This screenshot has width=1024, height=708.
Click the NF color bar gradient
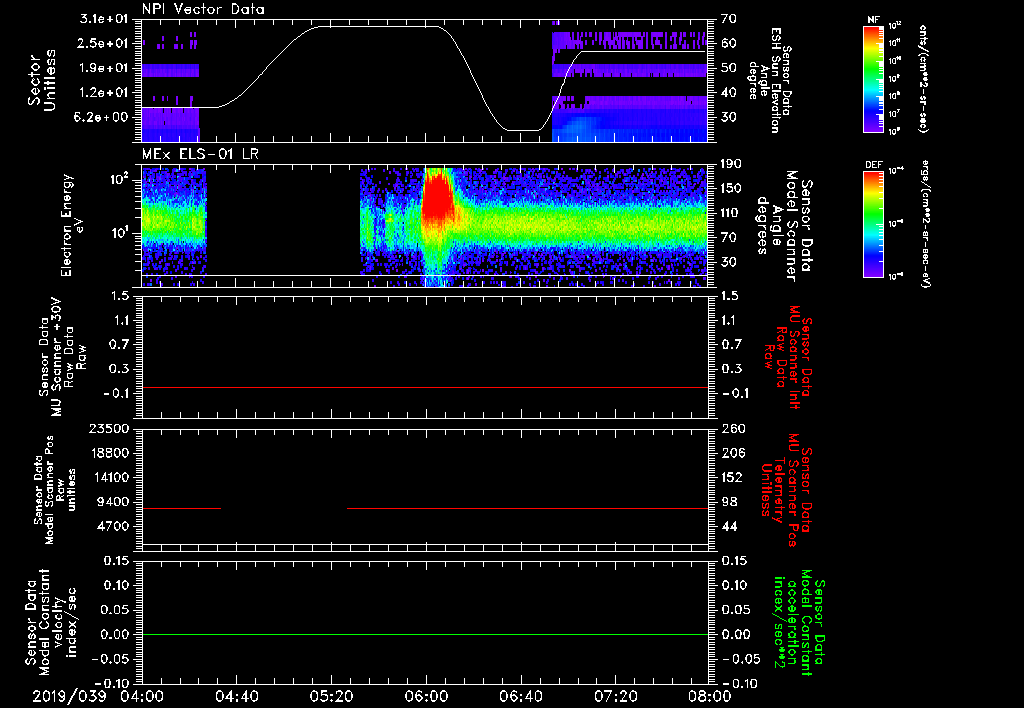[x=873, y=78]
